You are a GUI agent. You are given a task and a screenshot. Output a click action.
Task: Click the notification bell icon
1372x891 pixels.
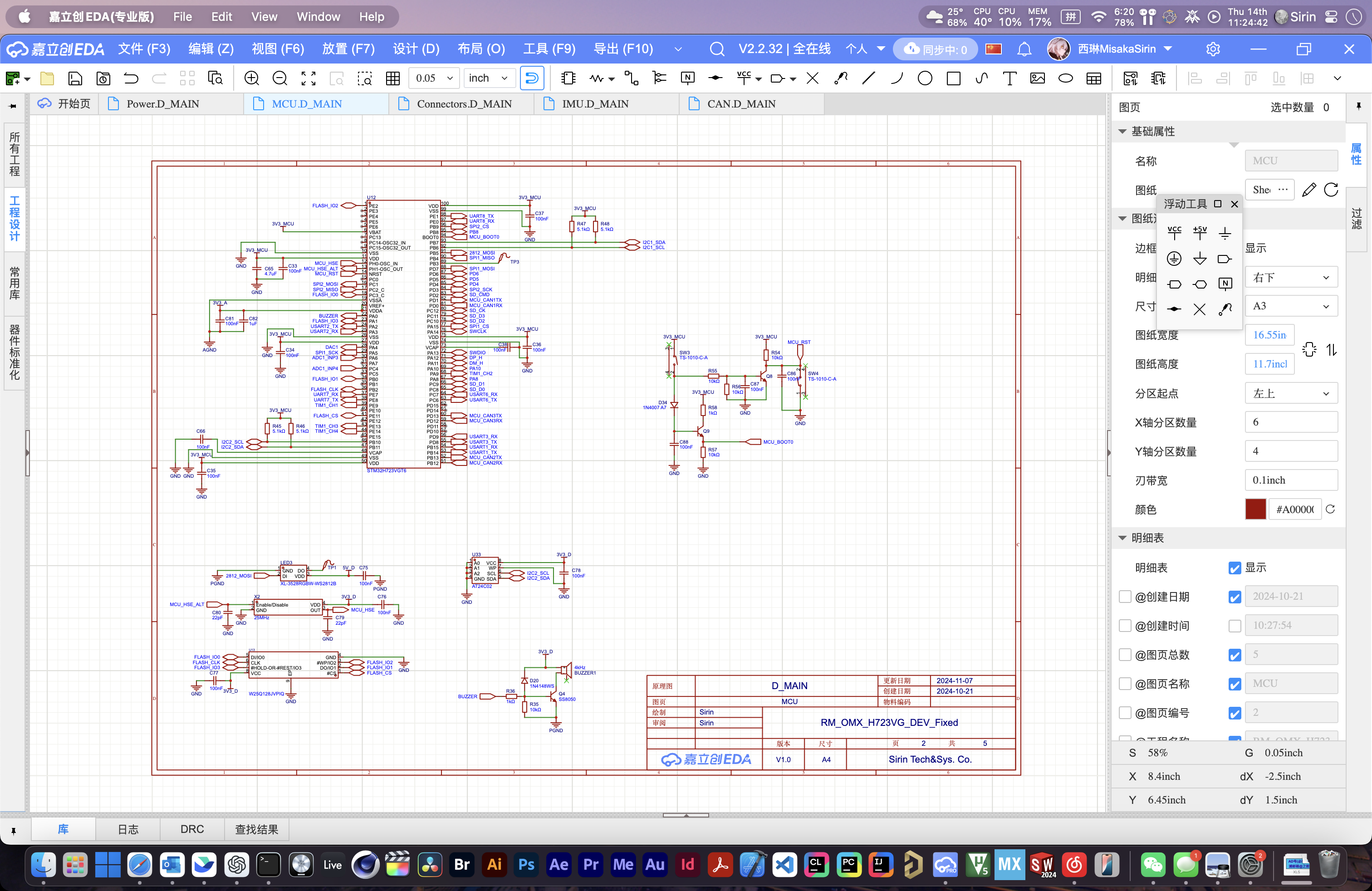coord(1024,49)
